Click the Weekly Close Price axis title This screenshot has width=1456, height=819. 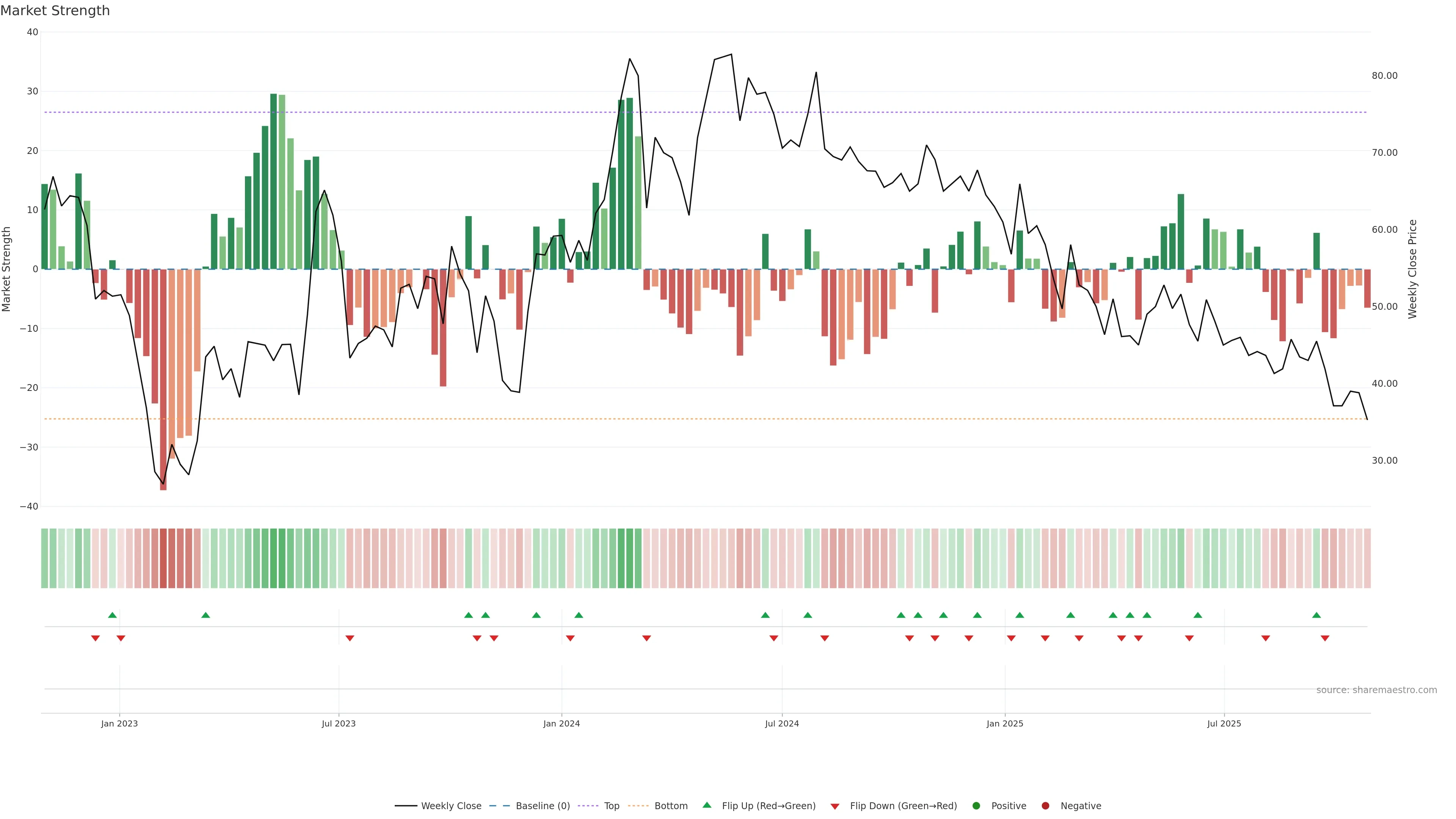pyautogui.click(x=1412, y=269)
